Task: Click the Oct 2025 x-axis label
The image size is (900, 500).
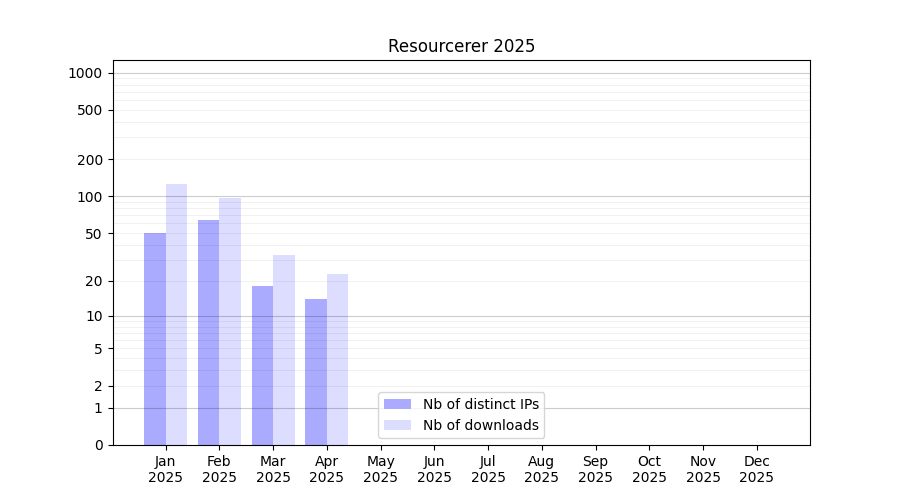Action: 649,469
